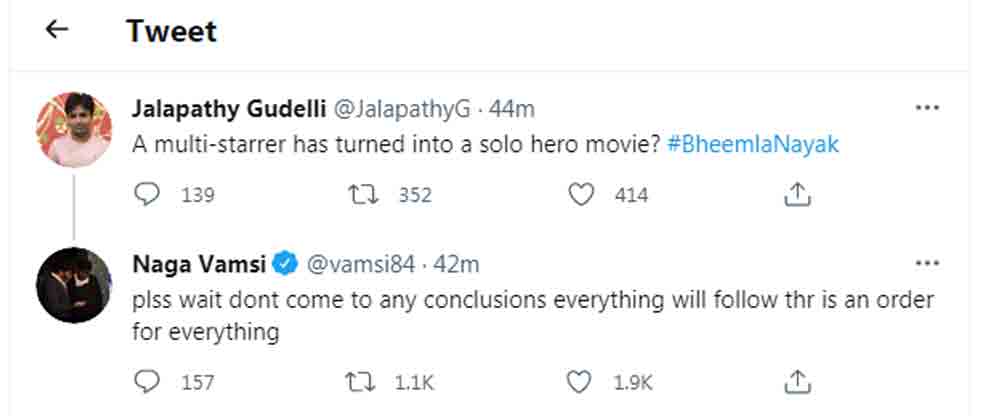Like Naga Vamsi's tweet
The width and height of the screenshot is (1002, 416).
click(582, 381)
